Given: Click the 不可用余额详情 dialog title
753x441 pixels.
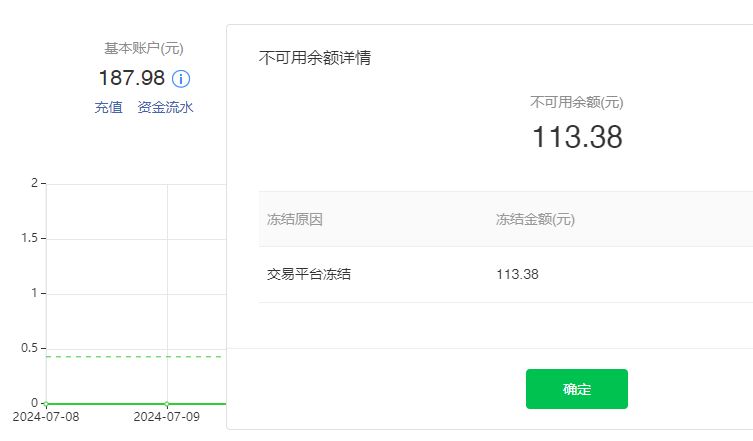Looking at the screenshot, I should click(315, 58).
